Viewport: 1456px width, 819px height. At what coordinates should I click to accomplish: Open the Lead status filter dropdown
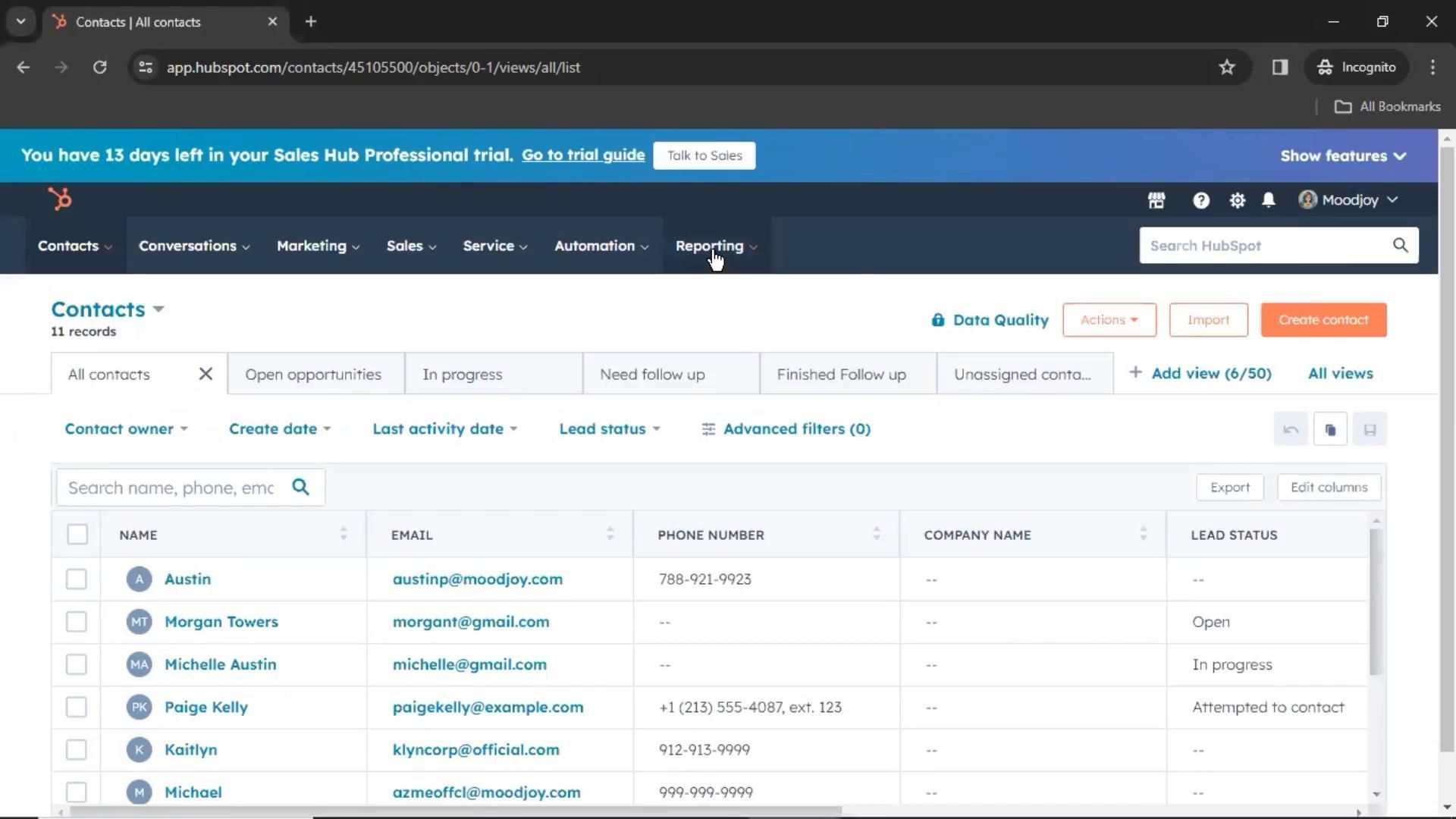click(x=609, y=429)
